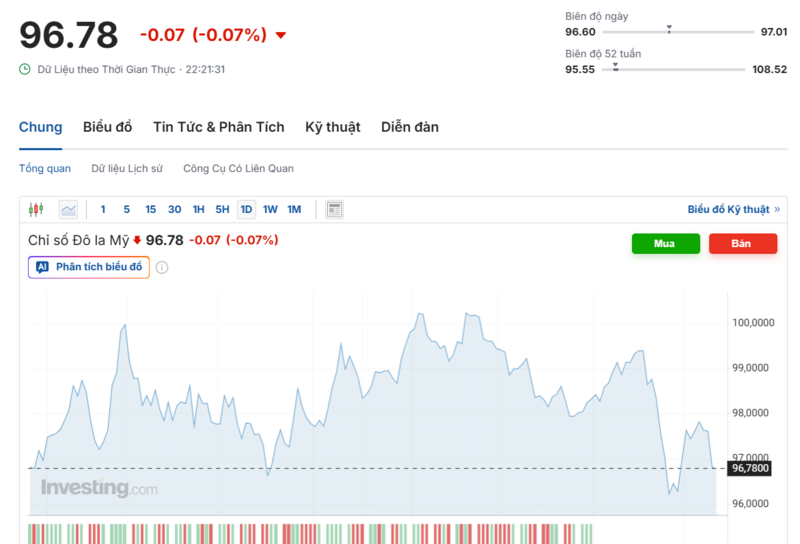
Task: Click the AI badge icon on chart analysis
Action: point(42,267)
